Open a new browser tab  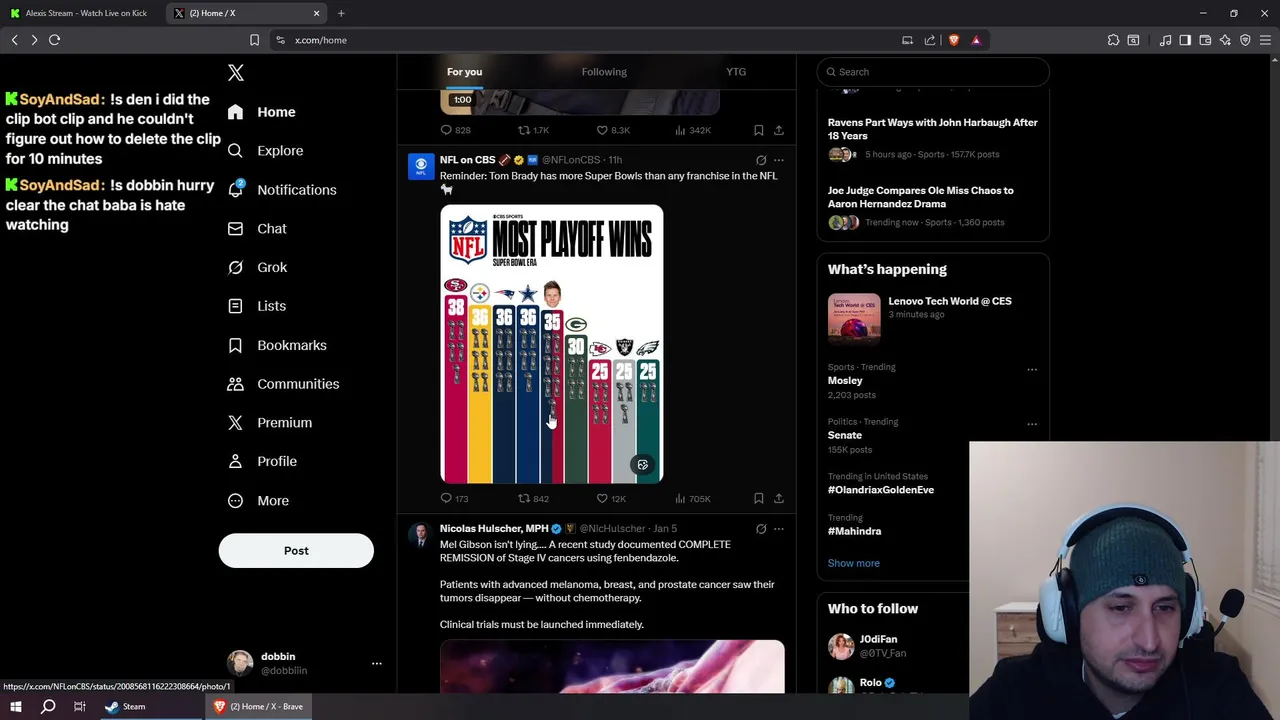pyautogui.click(x=341, y=13)
